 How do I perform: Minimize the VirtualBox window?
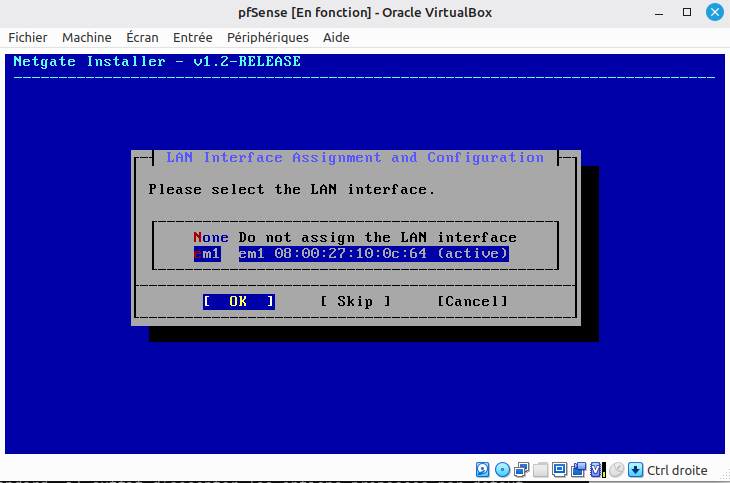(x=659, y=13)
